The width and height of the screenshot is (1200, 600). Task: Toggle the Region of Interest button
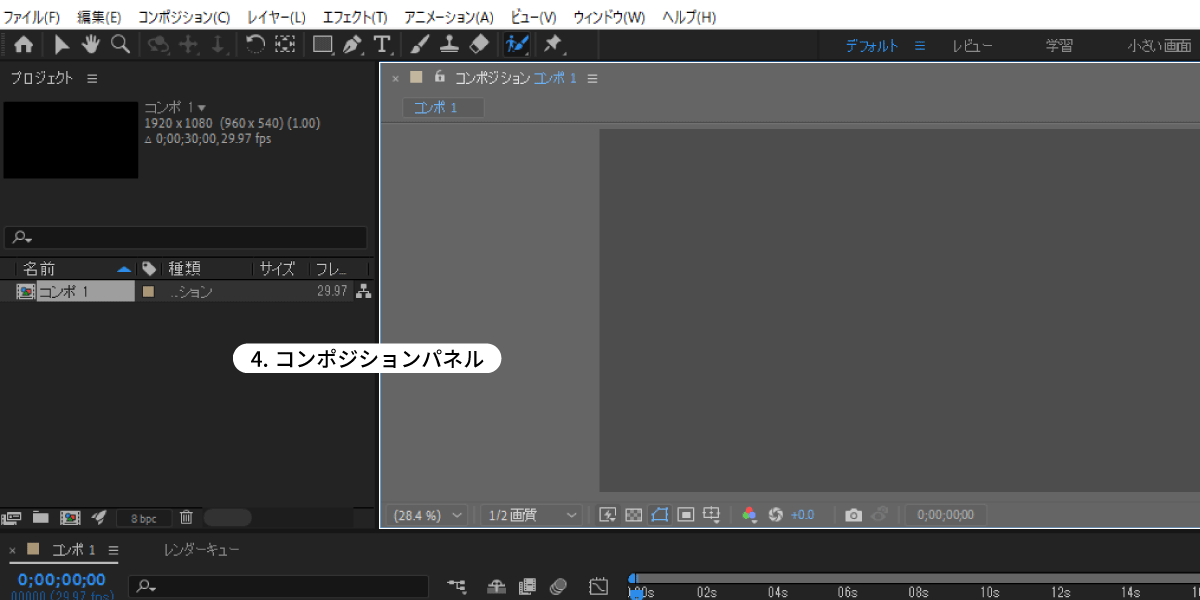click(685, 515)
